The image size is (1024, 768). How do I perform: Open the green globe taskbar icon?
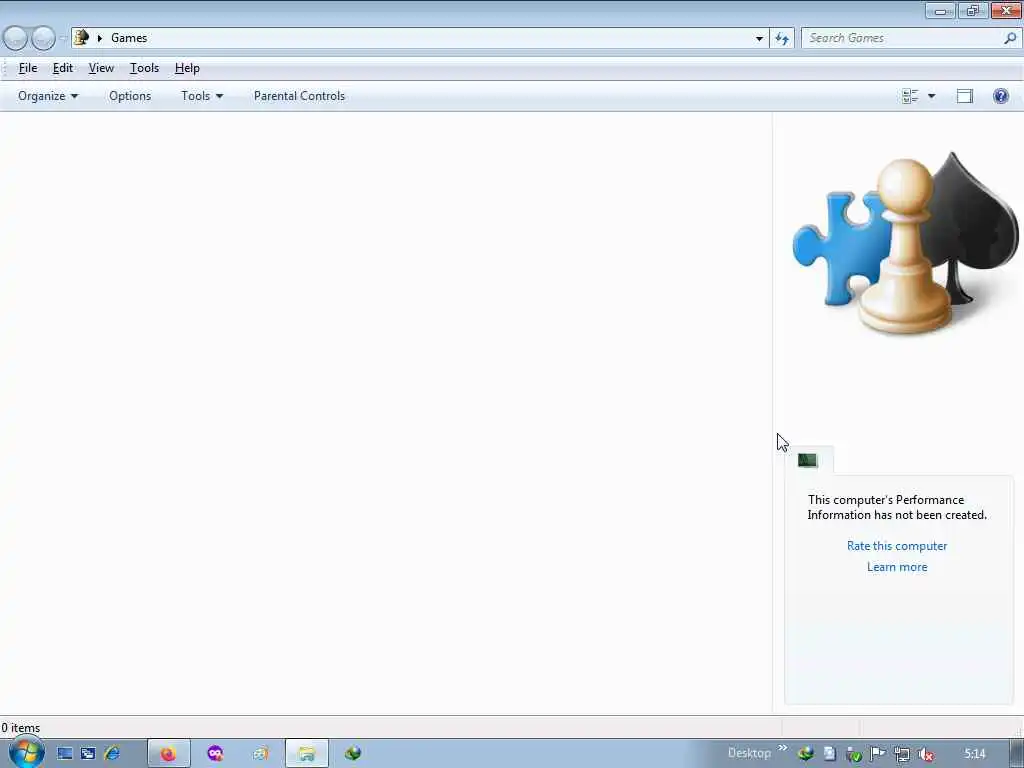click(x=353, y=754)
